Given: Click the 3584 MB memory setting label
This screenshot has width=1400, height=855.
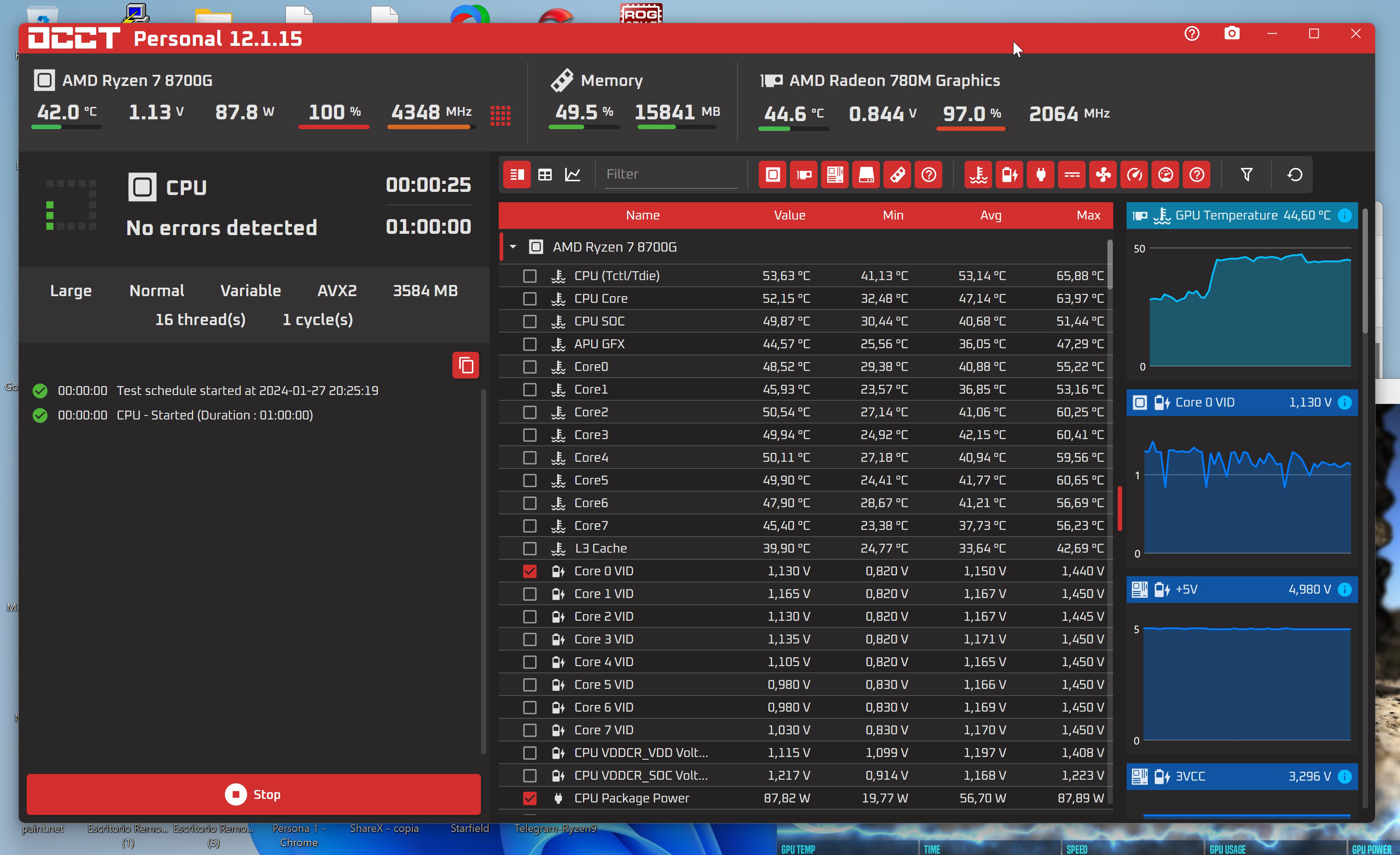Looking at the screenshot, I should tap(425, 291).
